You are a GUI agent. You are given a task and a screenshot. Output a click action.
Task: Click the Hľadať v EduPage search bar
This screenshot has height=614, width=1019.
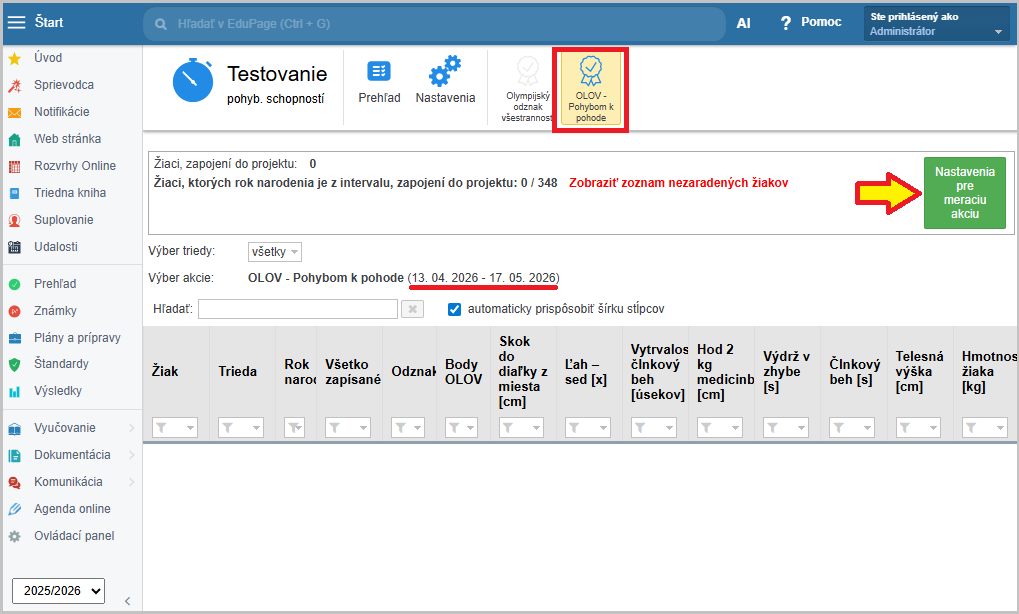coord(434,23)
